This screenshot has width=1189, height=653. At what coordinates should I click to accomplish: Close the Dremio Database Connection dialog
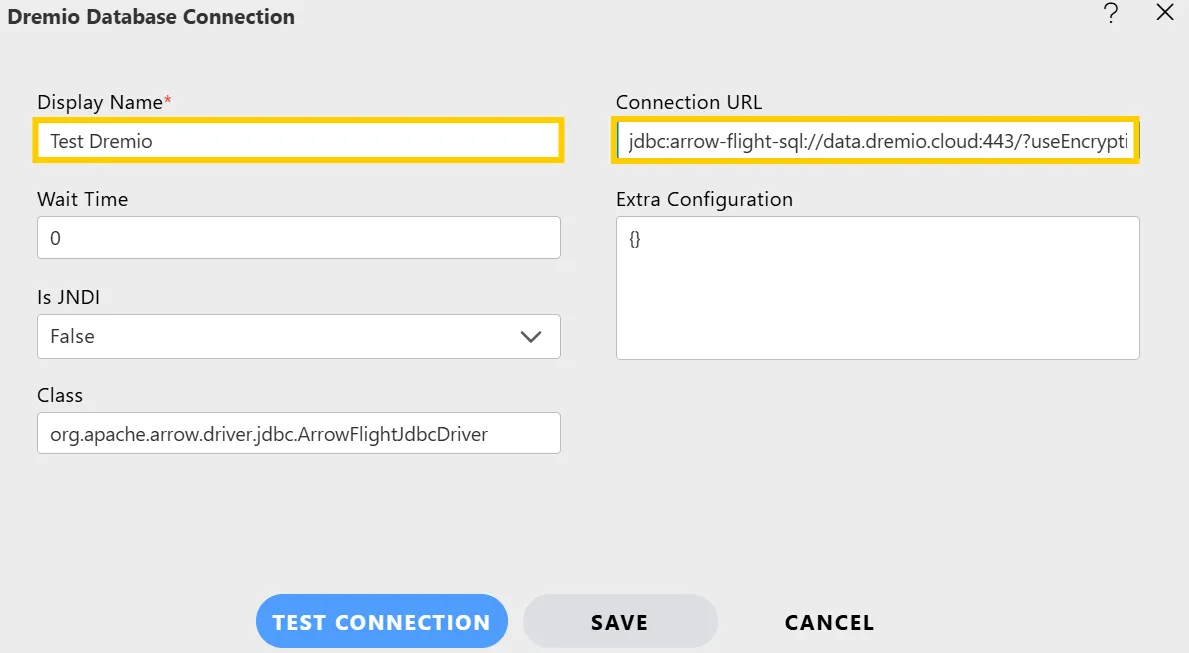(1165, 12)
